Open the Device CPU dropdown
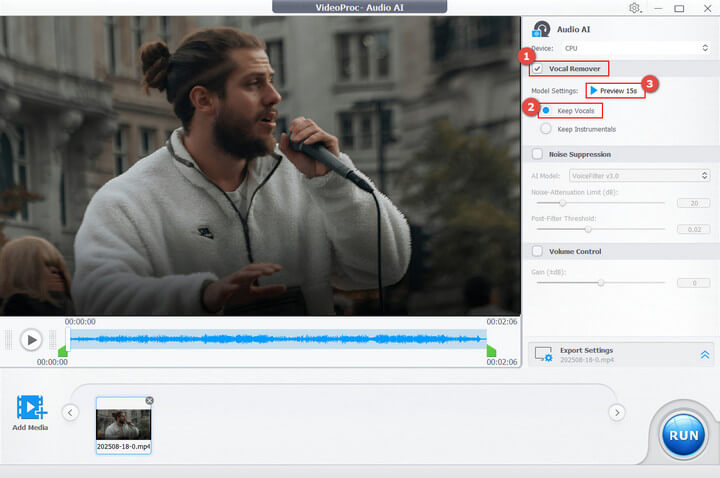Viewport: 720px width, 478px height. 636,48
